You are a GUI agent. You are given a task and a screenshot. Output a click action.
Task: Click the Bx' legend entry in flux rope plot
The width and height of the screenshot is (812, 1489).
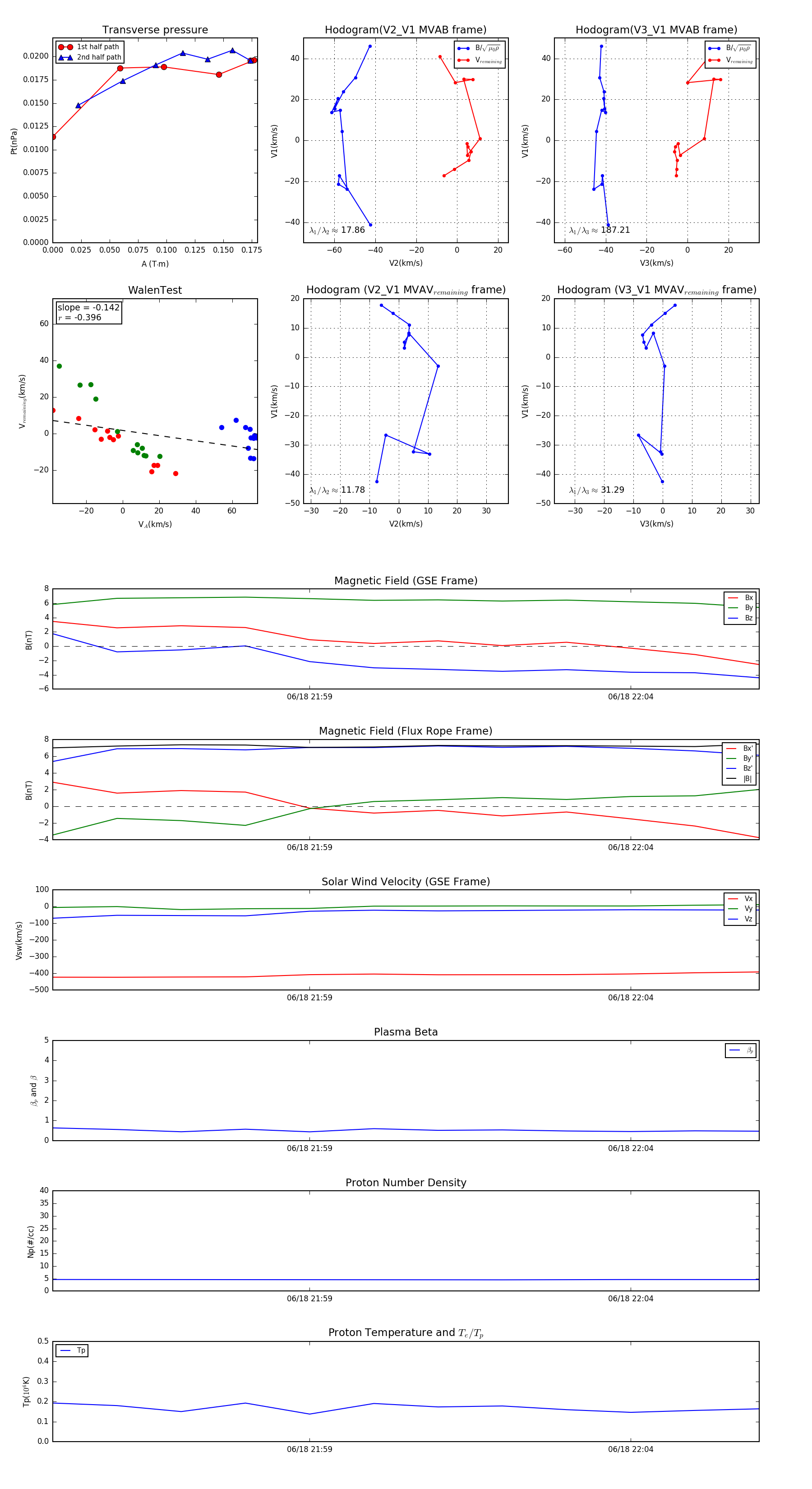point(740,748)
